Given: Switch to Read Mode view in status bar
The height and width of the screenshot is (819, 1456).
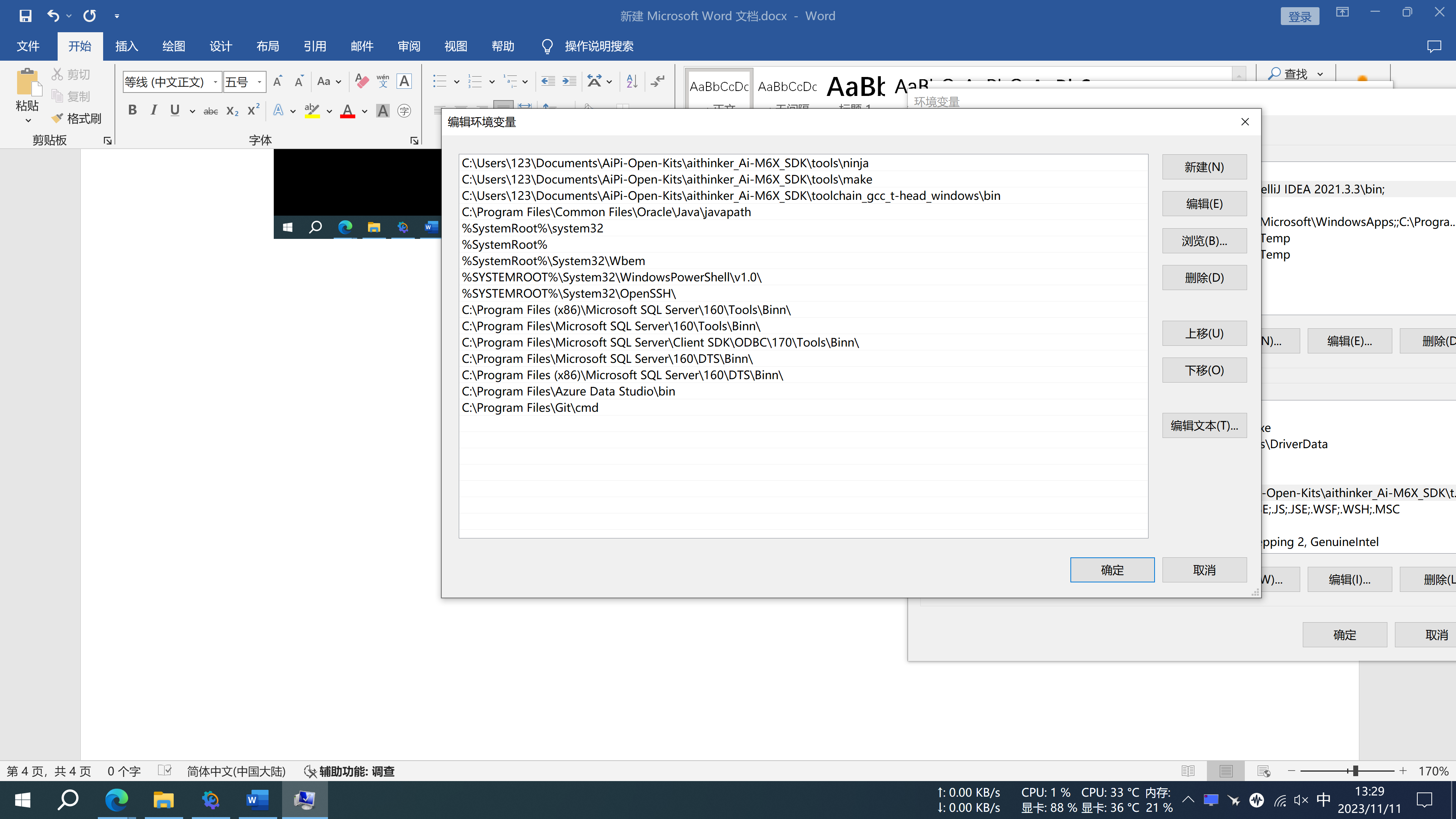Looking at the screenshot, I should tap(1188, 771).
